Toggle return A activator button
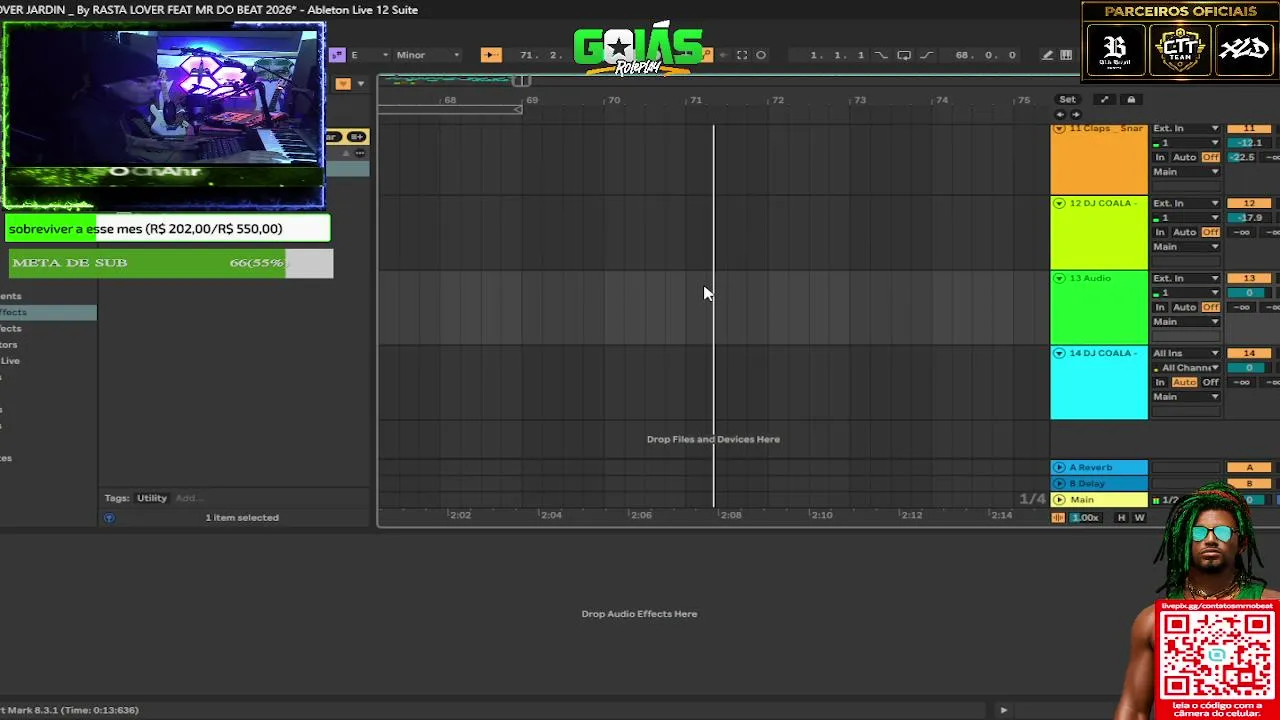Screen dimensions: 1280x720 [x=1249, y=467]
